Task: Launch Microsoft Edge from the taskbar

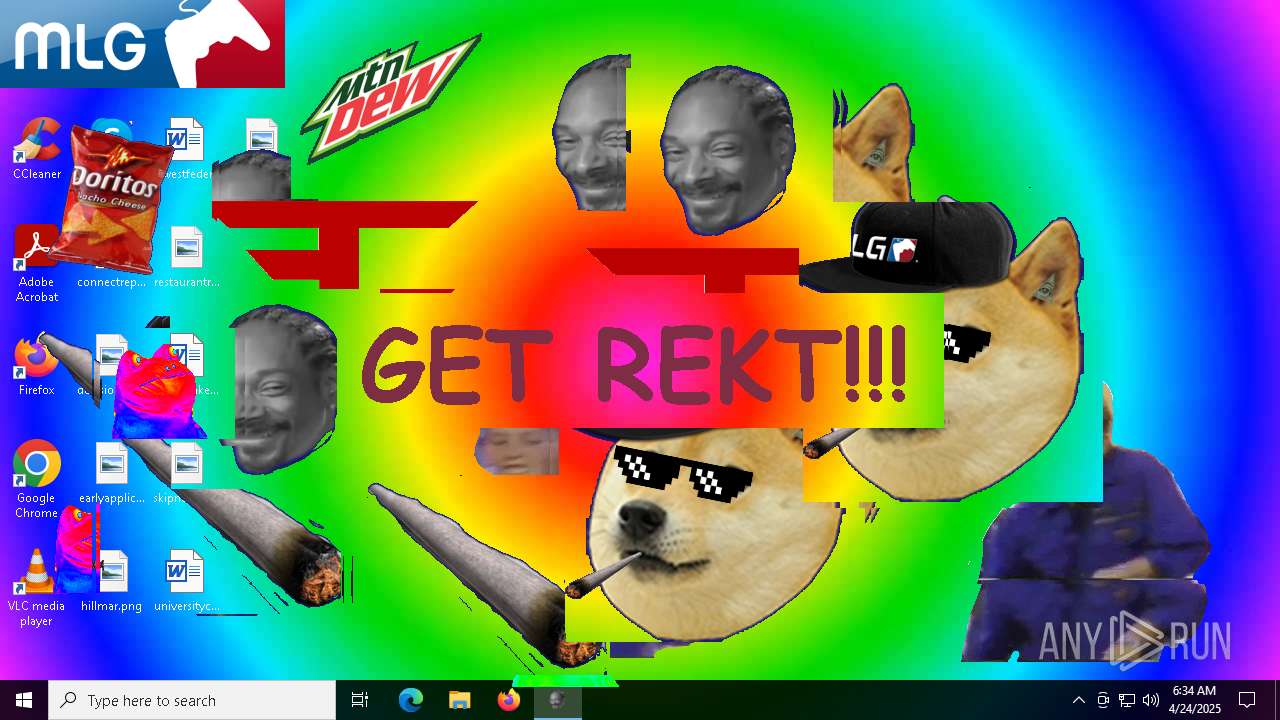Action: 411,700
